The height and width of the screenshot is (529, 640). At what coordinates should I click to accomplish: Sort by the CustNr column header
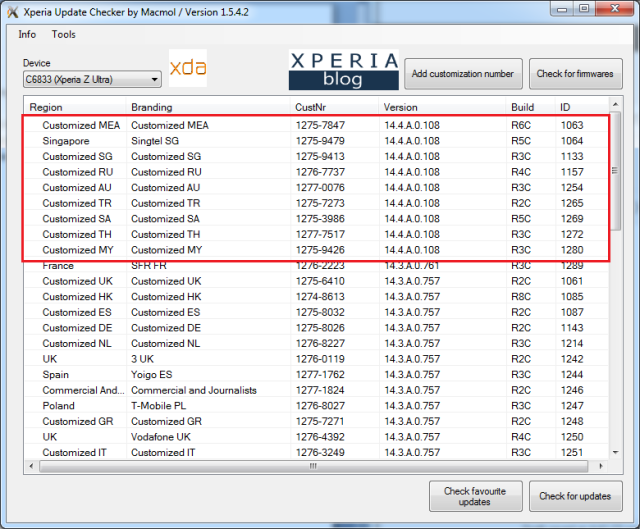point(334,107)
